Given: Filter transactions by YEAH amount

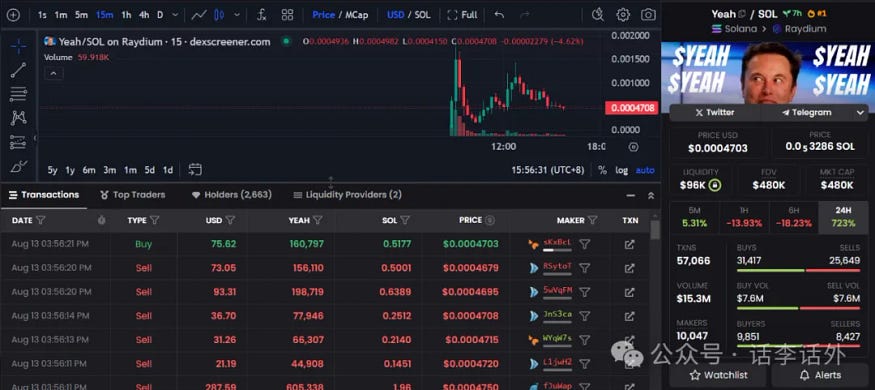Looking at the screenshot, I should point(318,220).
